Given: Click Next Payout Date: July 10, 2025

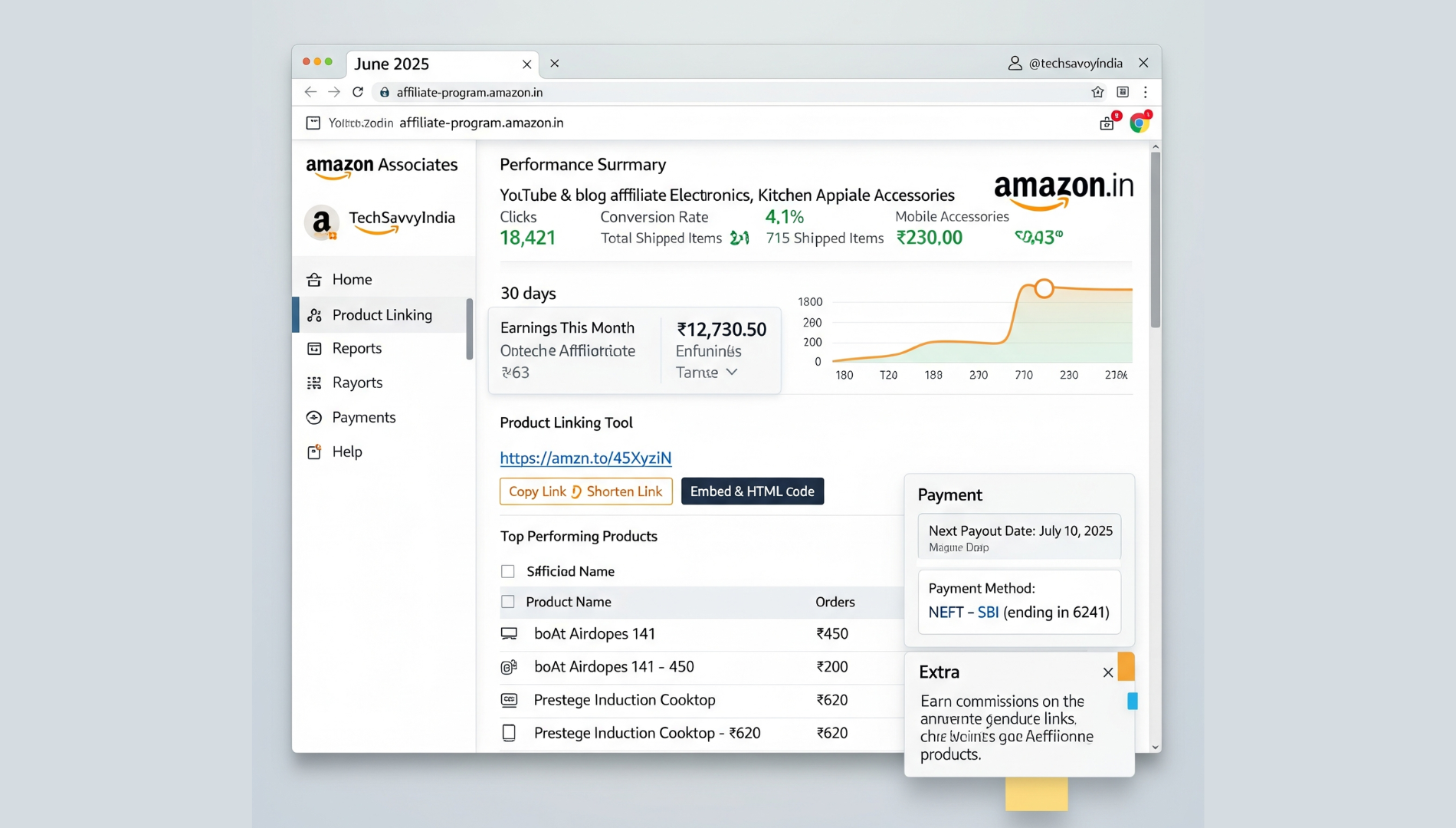Looking at the screenshot, I should (1020, 531).
